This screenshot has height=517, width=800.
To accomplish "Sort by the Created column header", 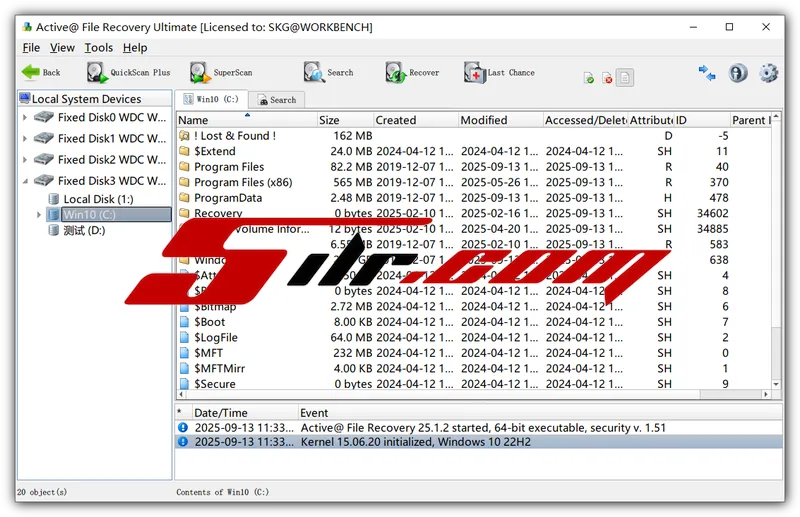I will [x=416, y=120].
